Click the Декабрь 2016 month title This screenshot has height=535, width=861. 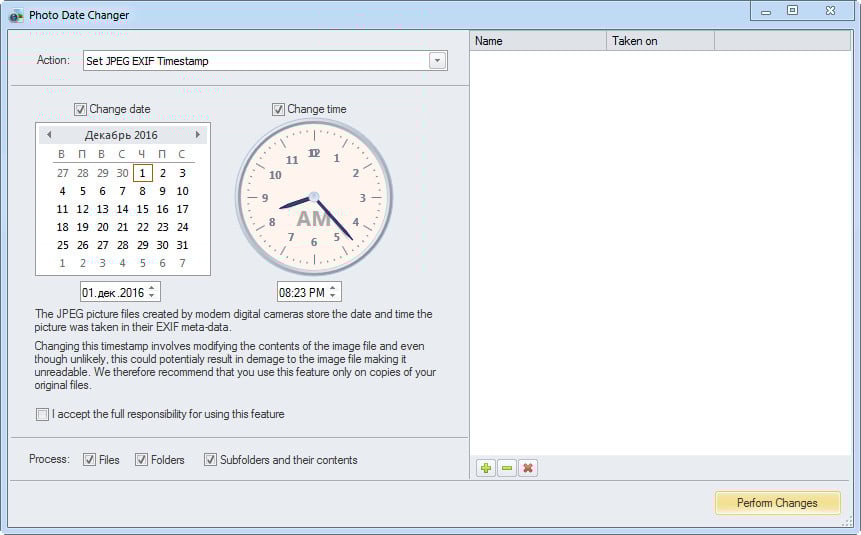121,135
